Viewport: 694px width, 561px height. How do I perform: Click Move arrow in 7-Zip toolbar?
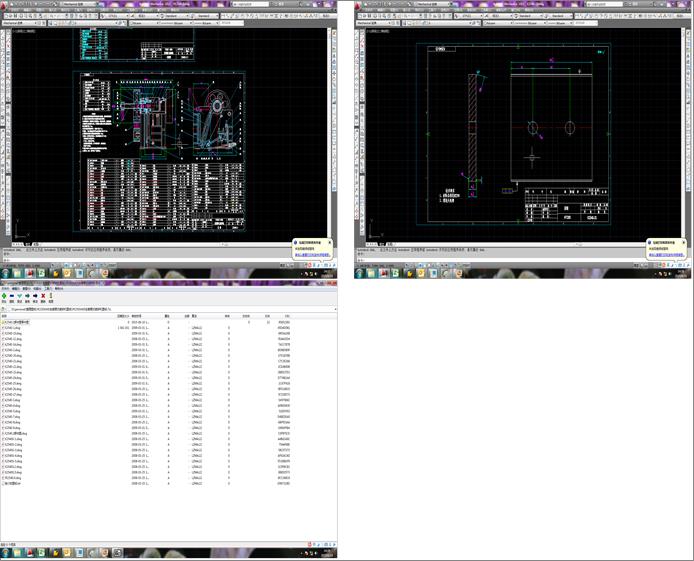(x=35, y=296)
